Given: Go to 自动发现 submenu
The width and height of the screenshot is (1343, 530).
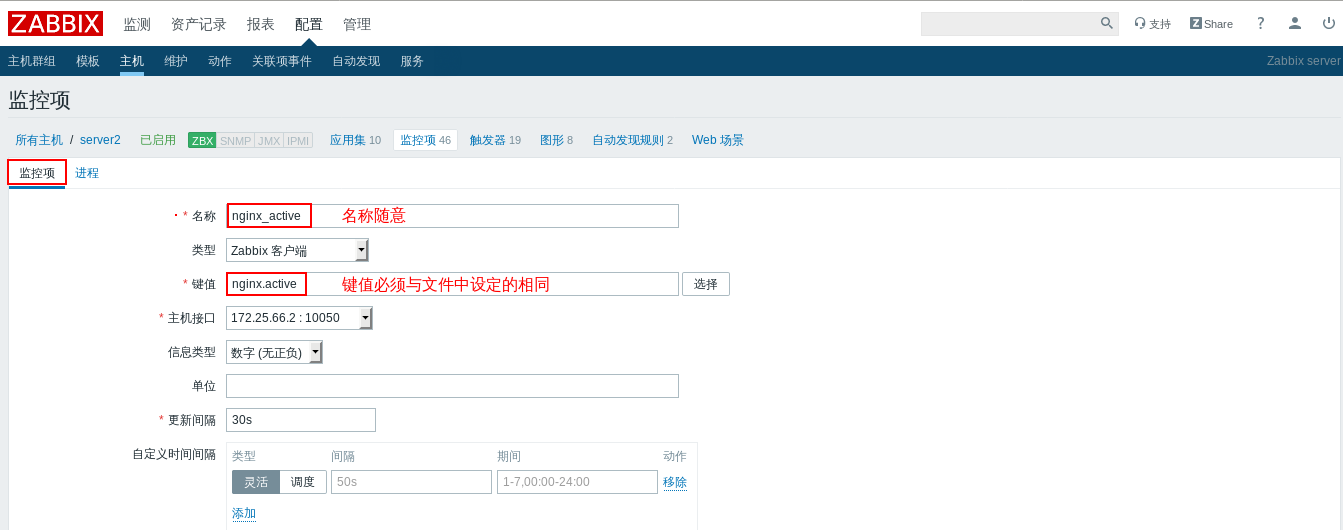Looking at the screenshot, I should tap(356, 61).
